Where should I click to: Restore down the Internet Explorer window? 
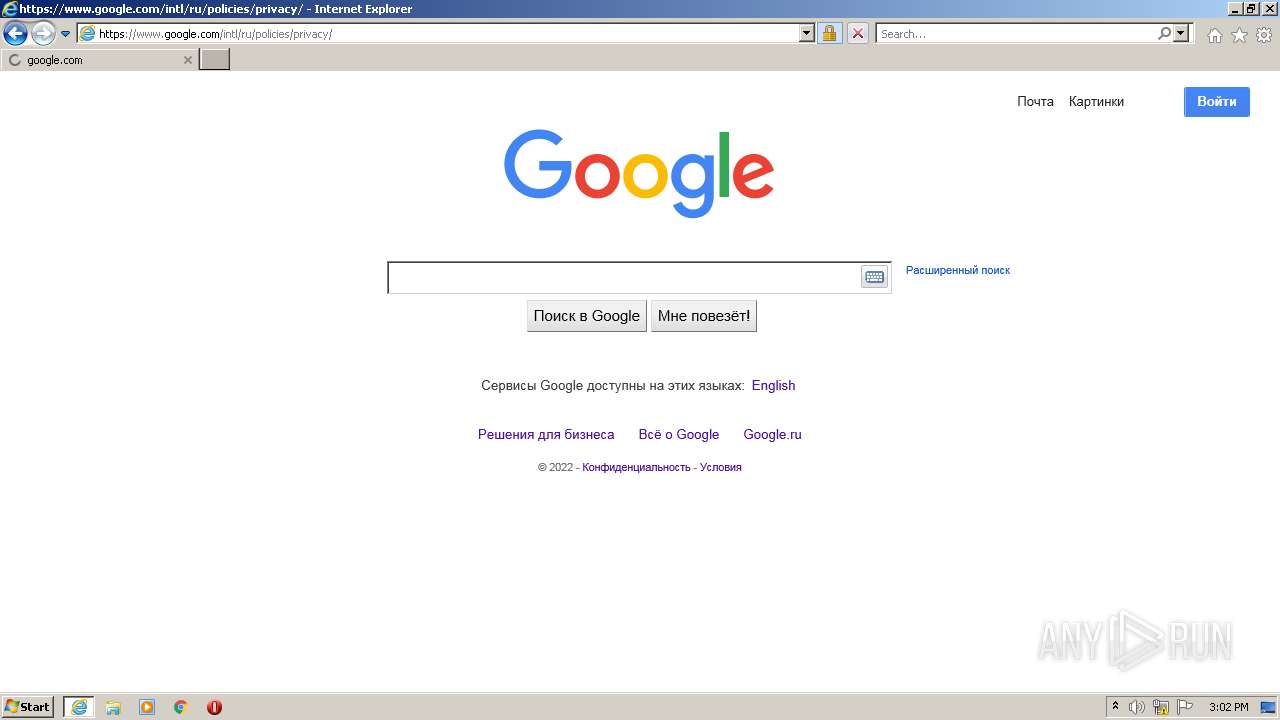click(1252, 9)
